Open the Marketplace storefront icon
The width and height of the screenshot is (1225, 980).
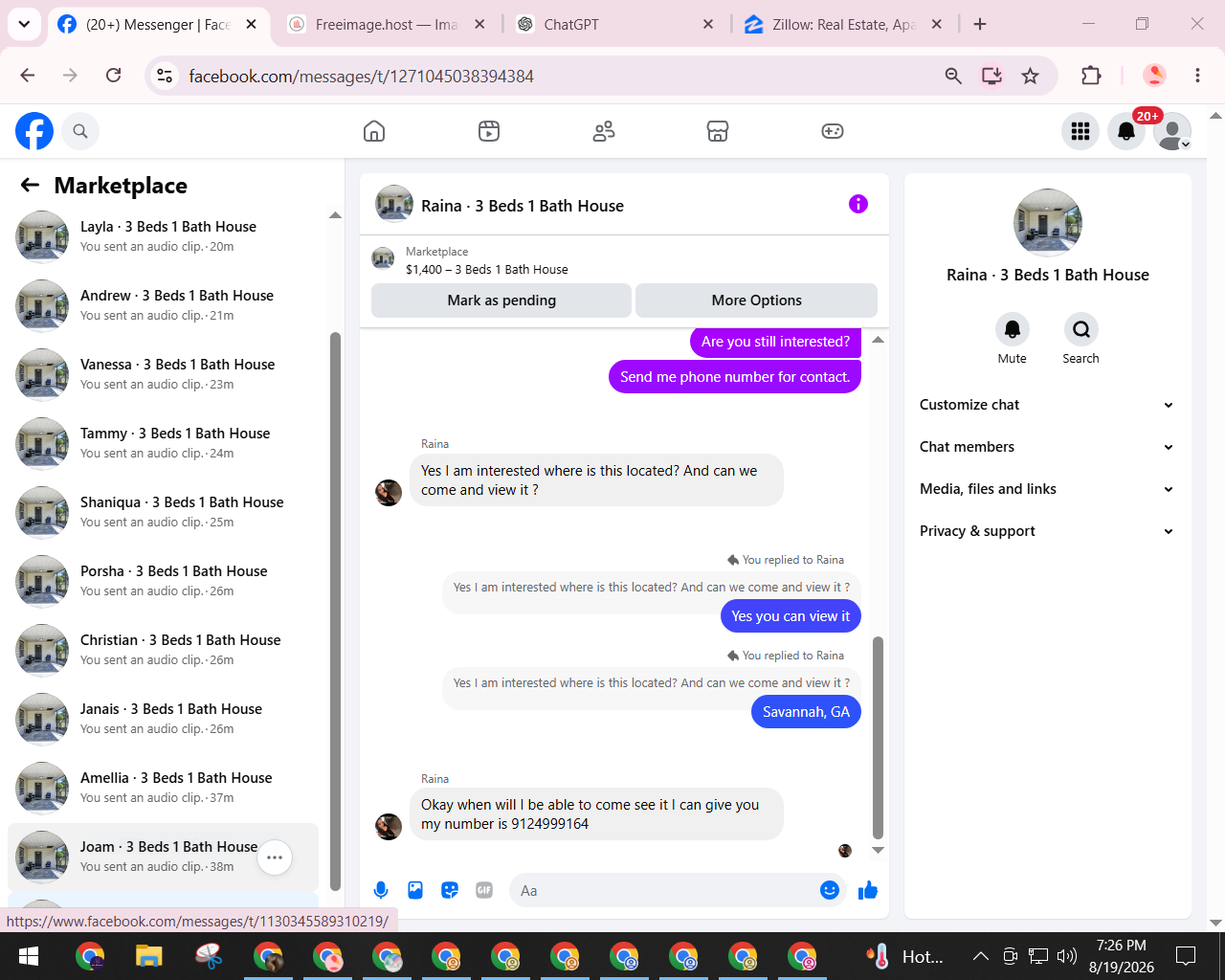[x=718, y=131]
